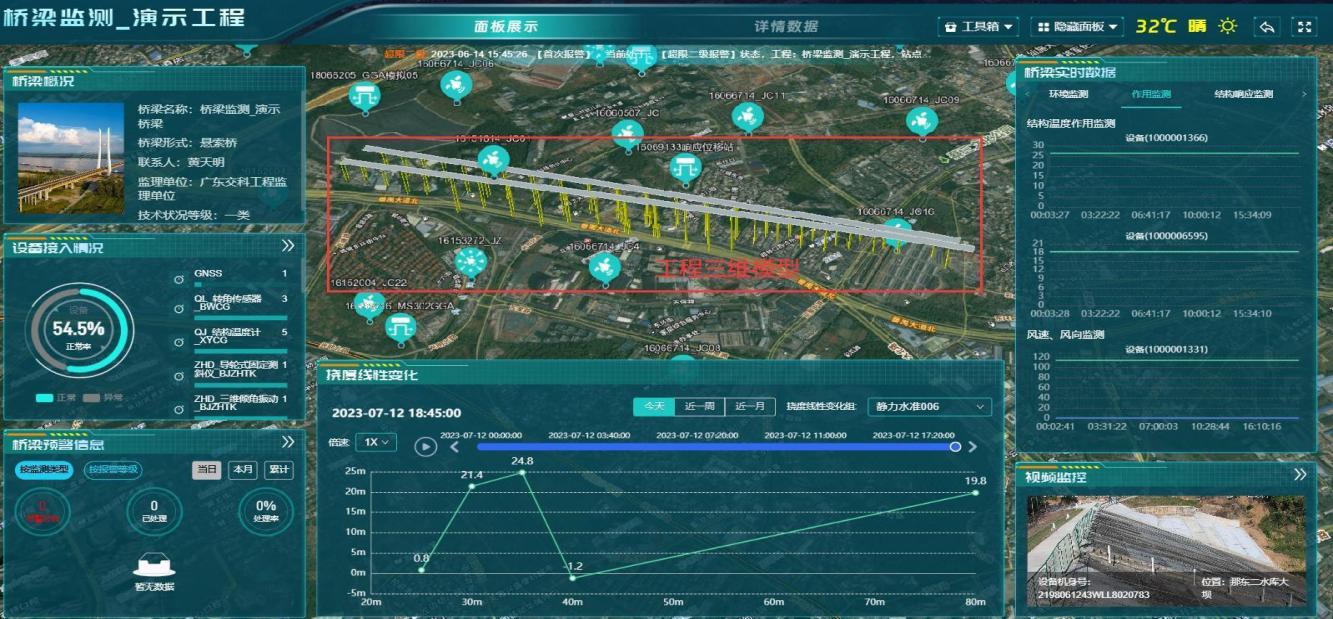Expand the 视频监控 panel double-chevron
The width and height of the screenshot is (1333, 619).
point(1300,475)
